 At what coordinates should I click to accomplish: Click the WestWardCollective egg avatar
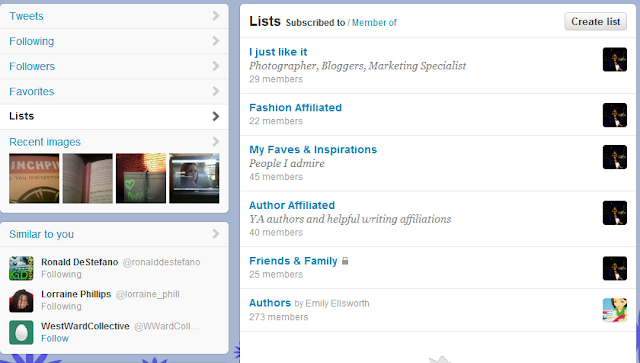pos(21,332)
